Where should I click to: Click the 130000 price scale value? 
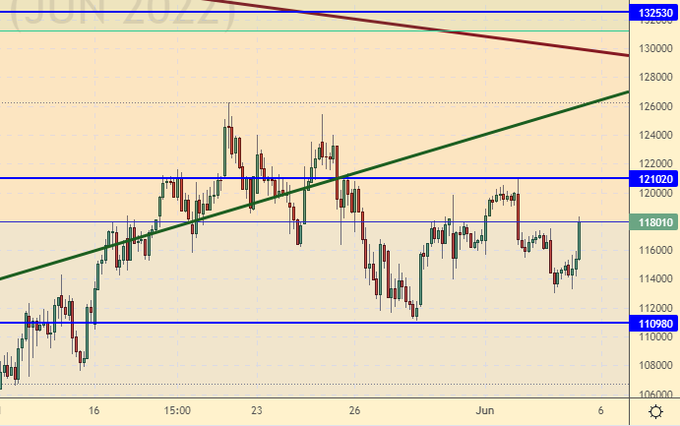(654, 48)
